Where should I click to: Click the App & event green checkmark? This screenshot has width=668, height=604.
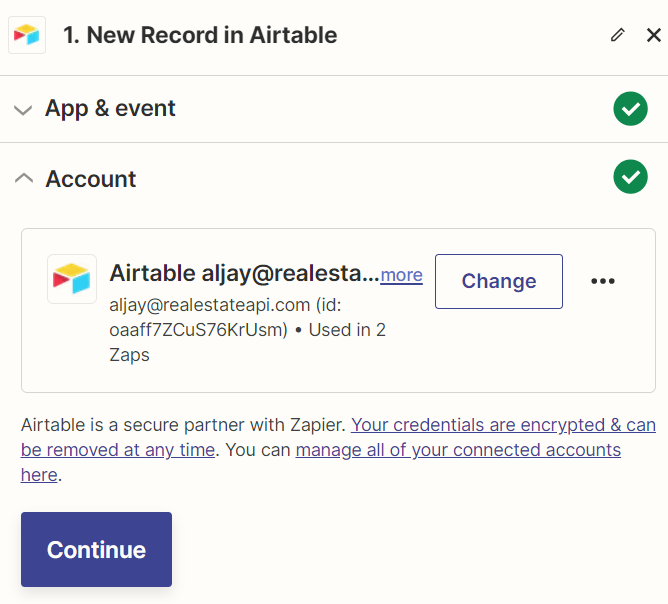(x=631, y=109)
